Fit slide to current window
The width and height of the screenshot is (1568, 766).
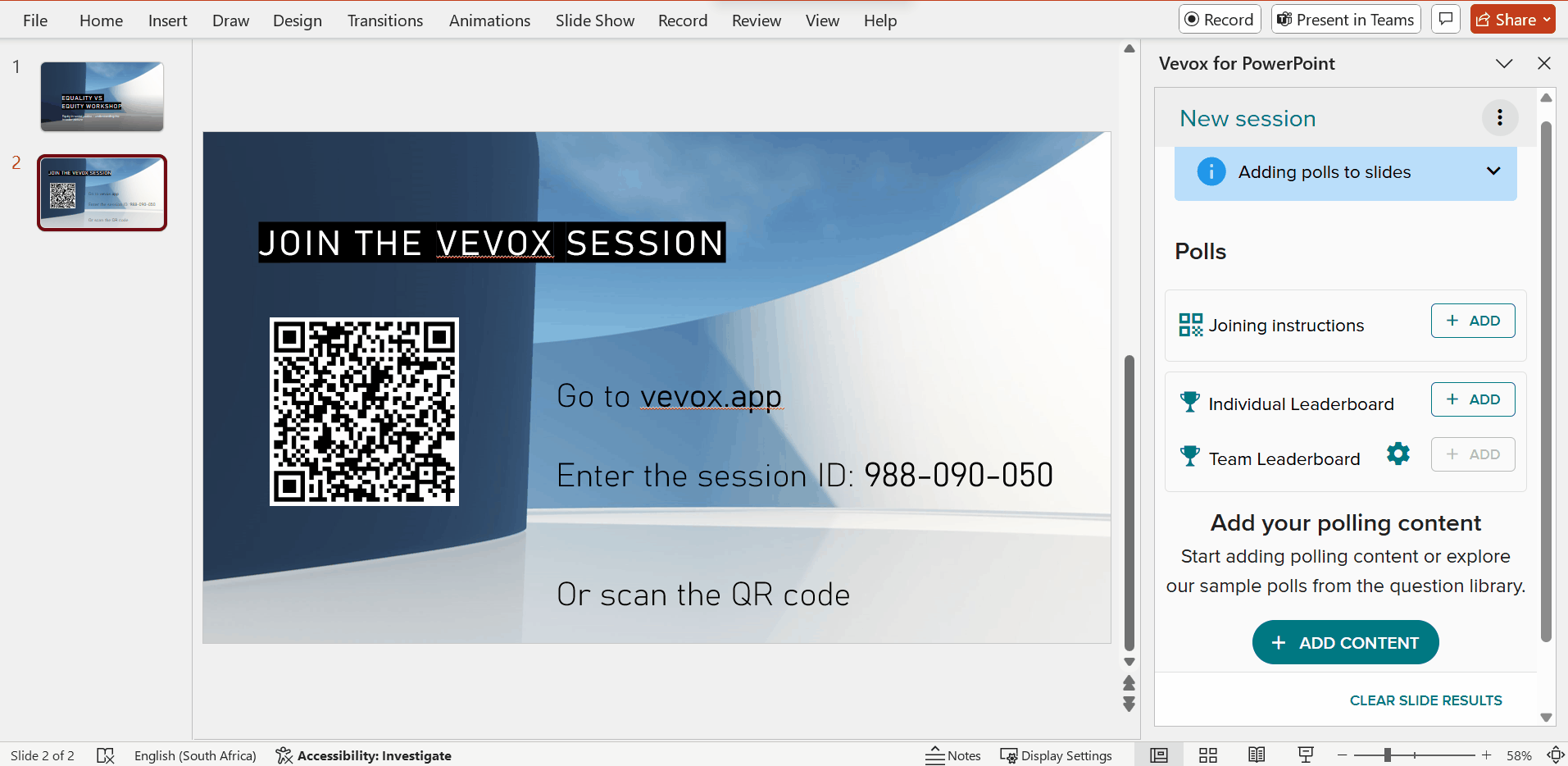pos(1555,755)
